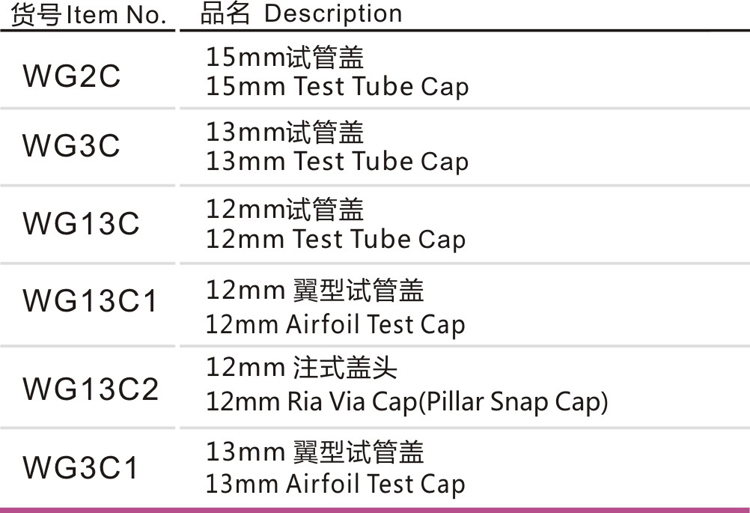Click the "12mm试管盖" Chinese description
The image size is (750, 513).
point(284,210)
